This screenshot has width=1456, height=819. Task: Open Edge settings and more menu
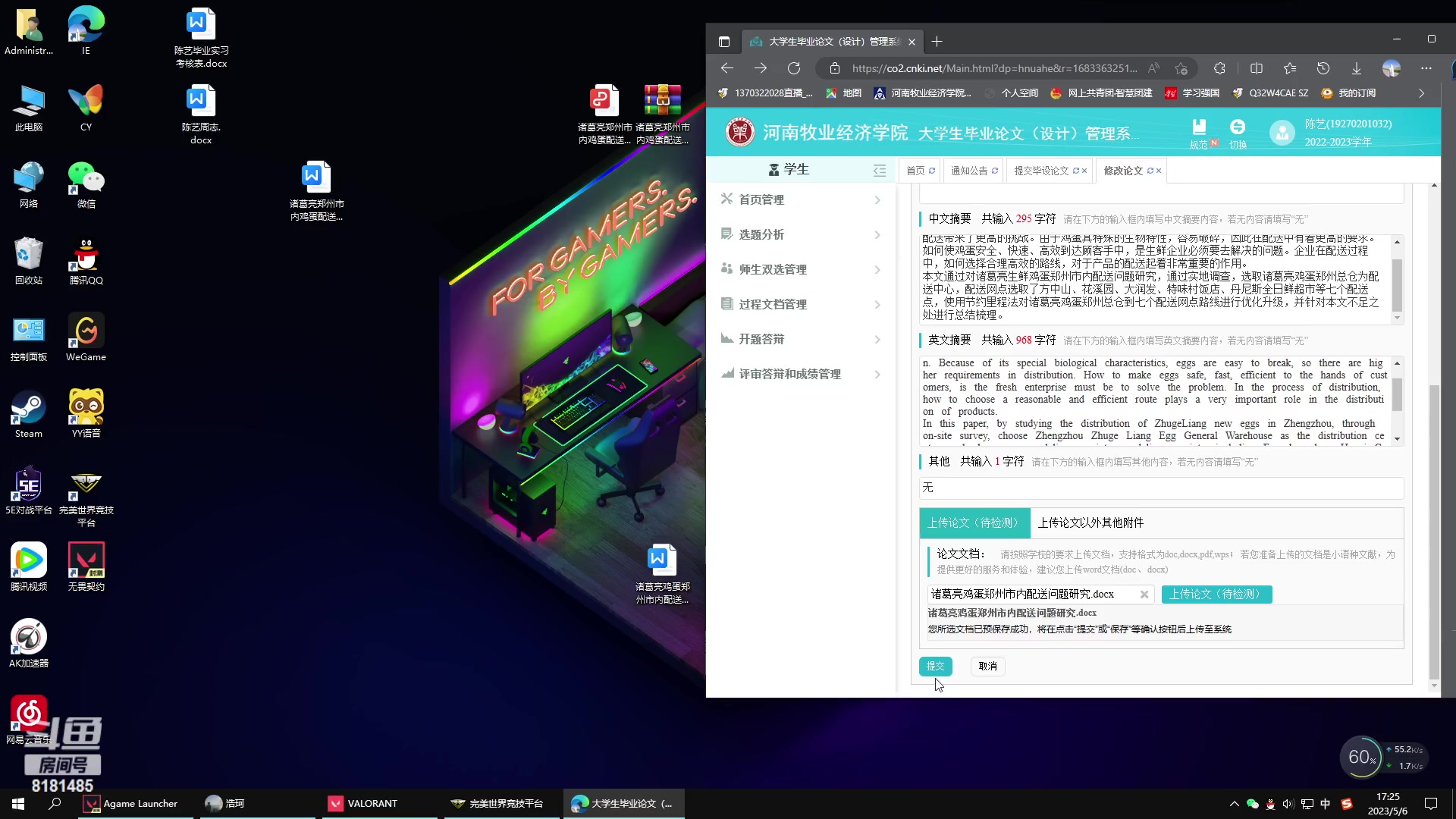(x=1426, y=68)
